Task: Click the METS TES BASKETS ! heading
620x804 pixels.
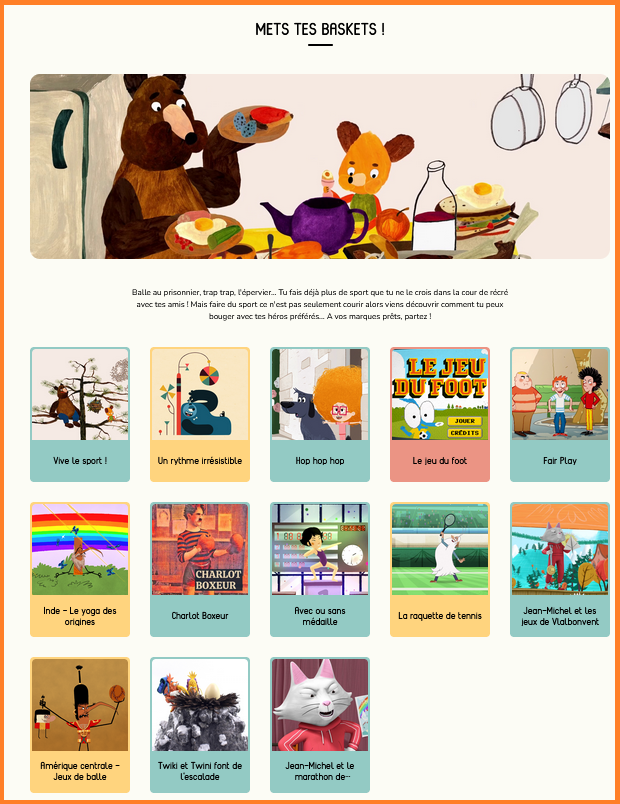Action: pos(320,29)
